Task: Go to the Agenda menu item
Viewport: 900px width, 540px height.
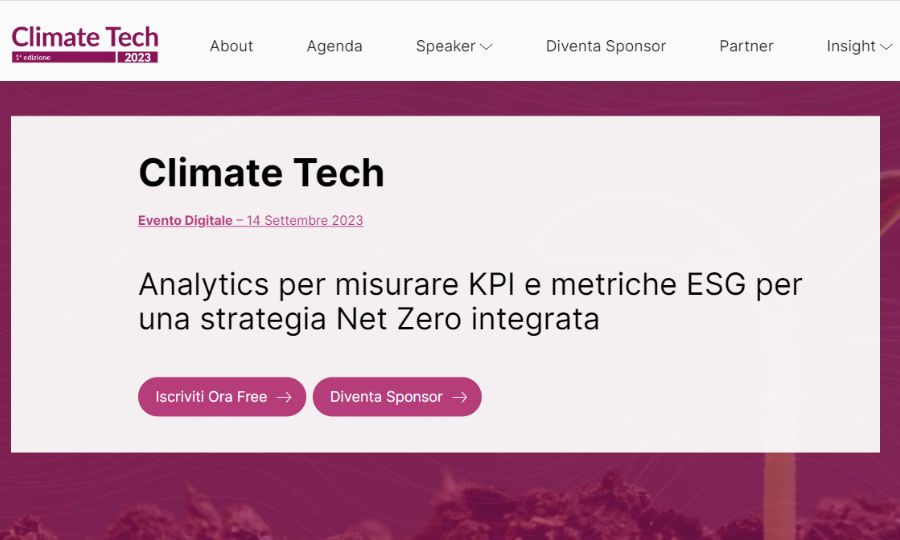Action: pyautogui.click(x=334, y=46)
